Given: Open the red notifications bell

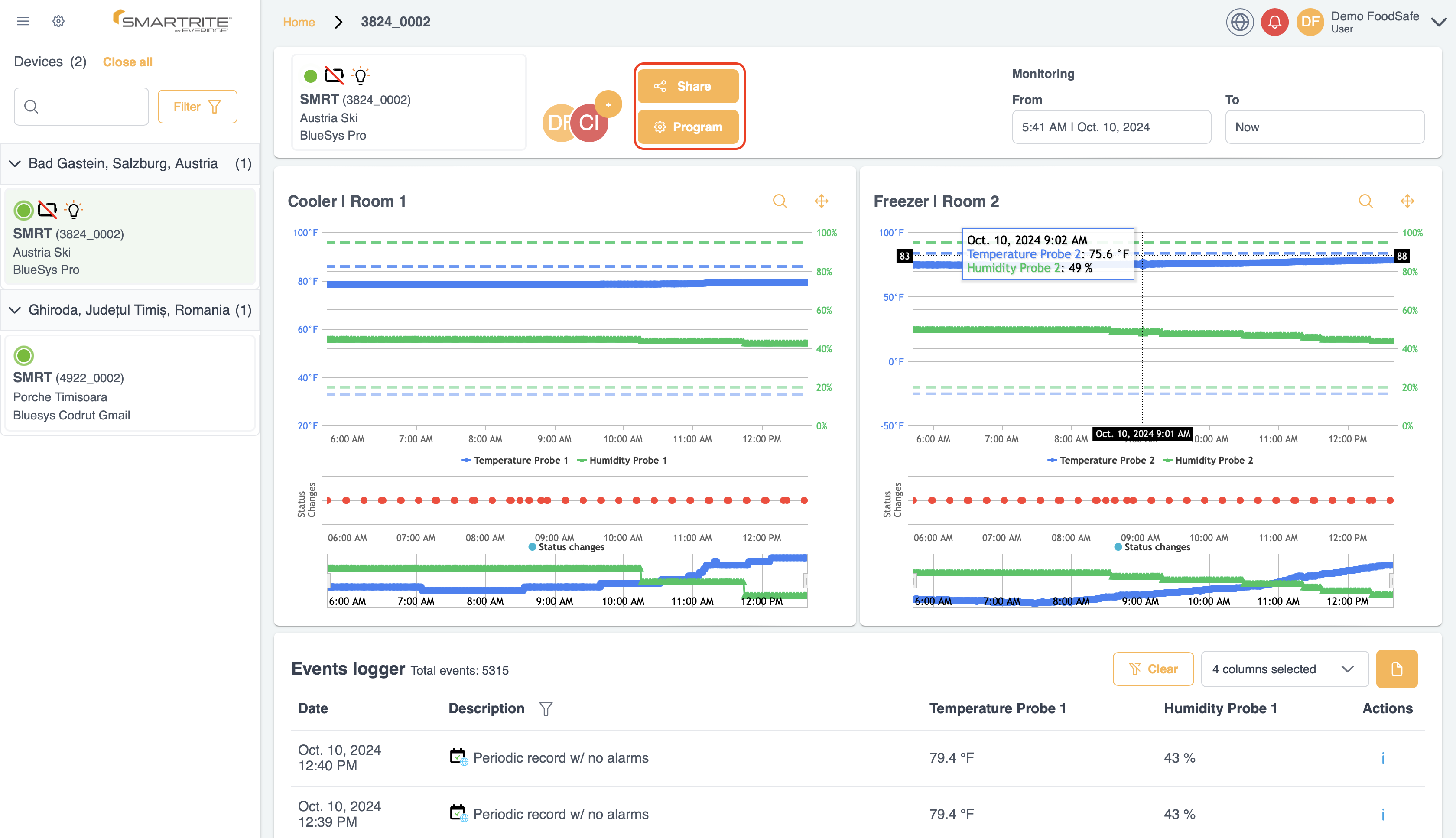Looking at the screenshot, I should [1274, 22].
